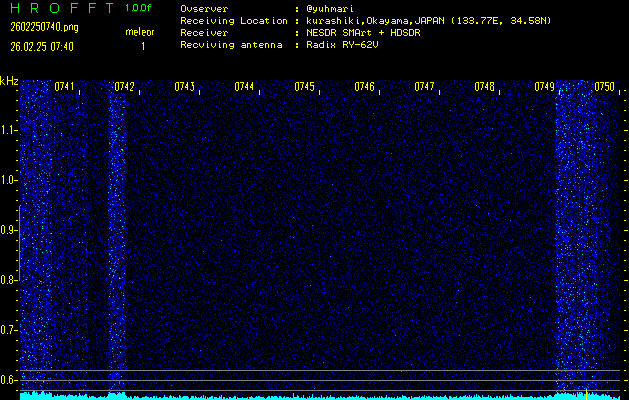Viewport: 629px width, 400px height.
Task: Select the 0750 time marker
Action: (x=604, y=87)
